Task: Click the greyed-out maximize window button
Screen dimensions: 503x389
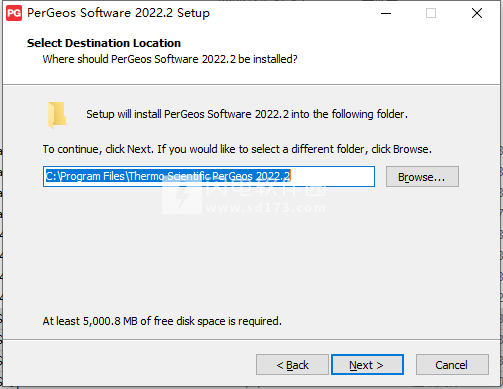Action: pos(431,13)
